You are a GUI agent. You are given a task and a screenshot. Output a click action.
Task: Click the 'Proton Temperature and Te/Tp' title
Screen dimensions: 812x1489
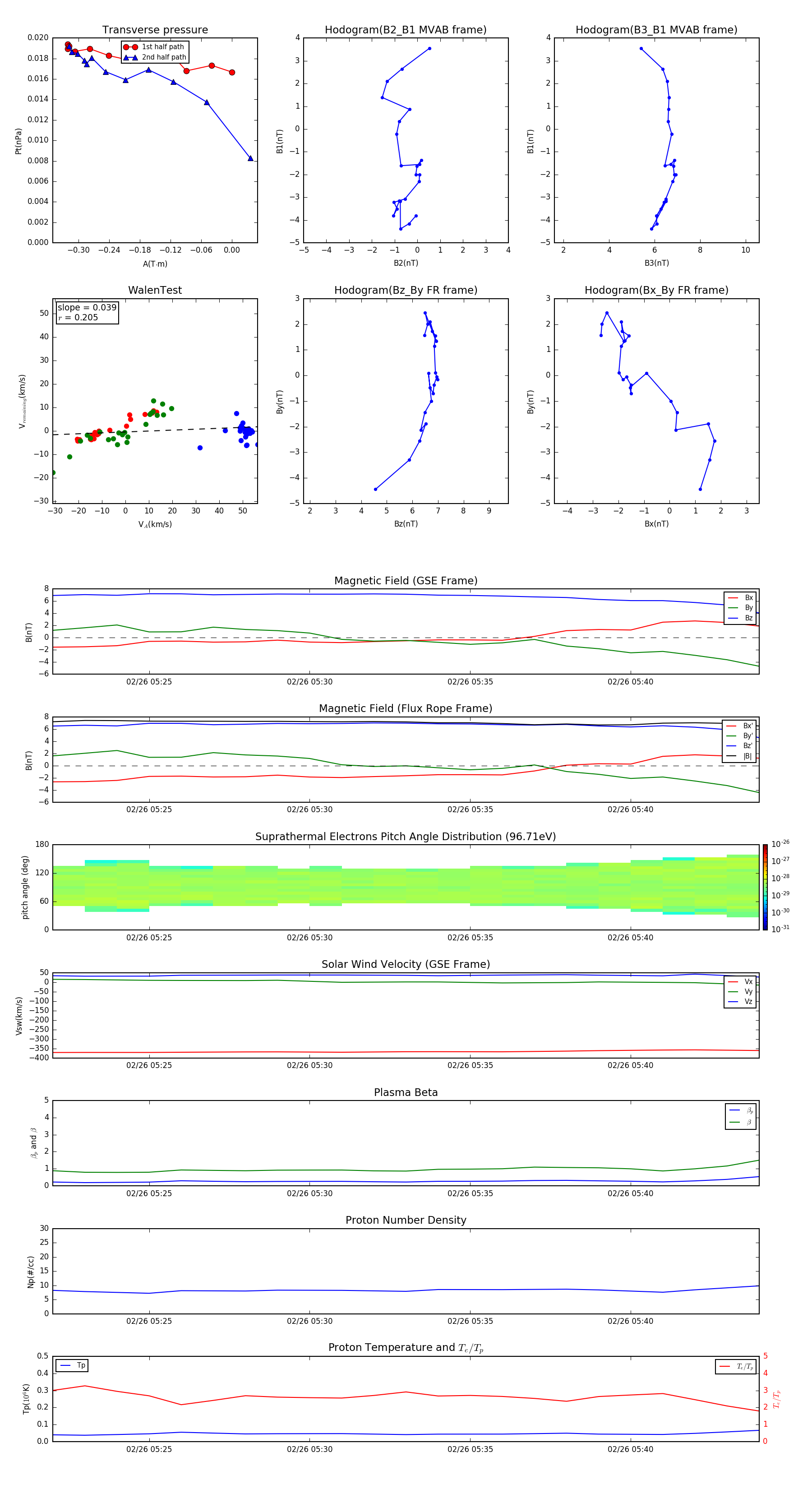coord(406,1348)
